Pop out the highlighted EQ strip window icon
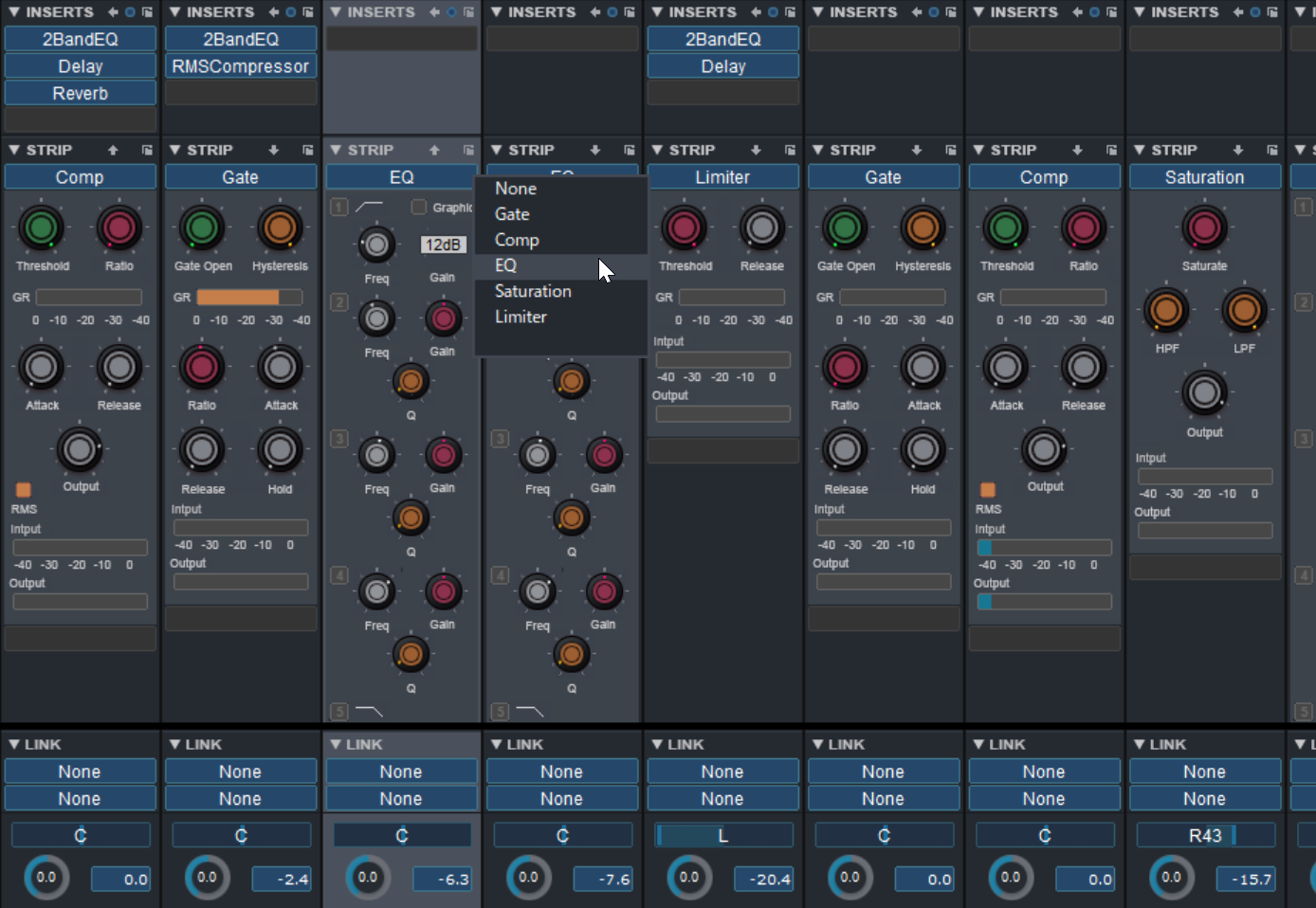 pos(468,150)
